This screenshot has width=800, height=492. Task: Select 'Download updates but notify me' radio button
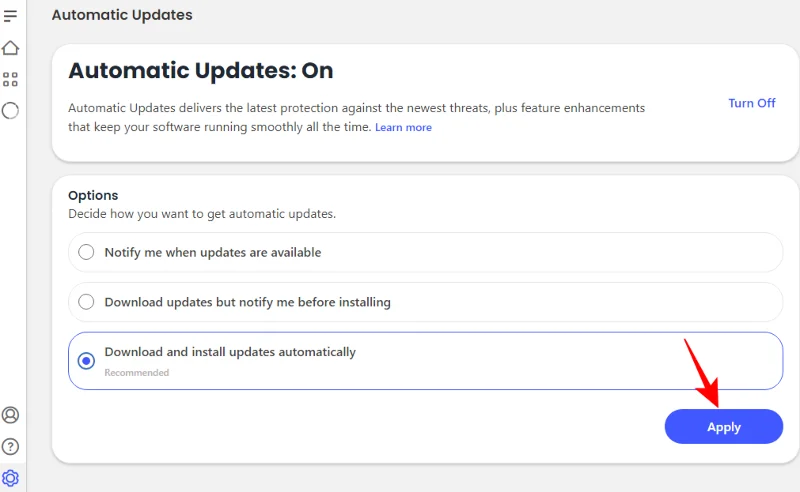tap(86, 302)
